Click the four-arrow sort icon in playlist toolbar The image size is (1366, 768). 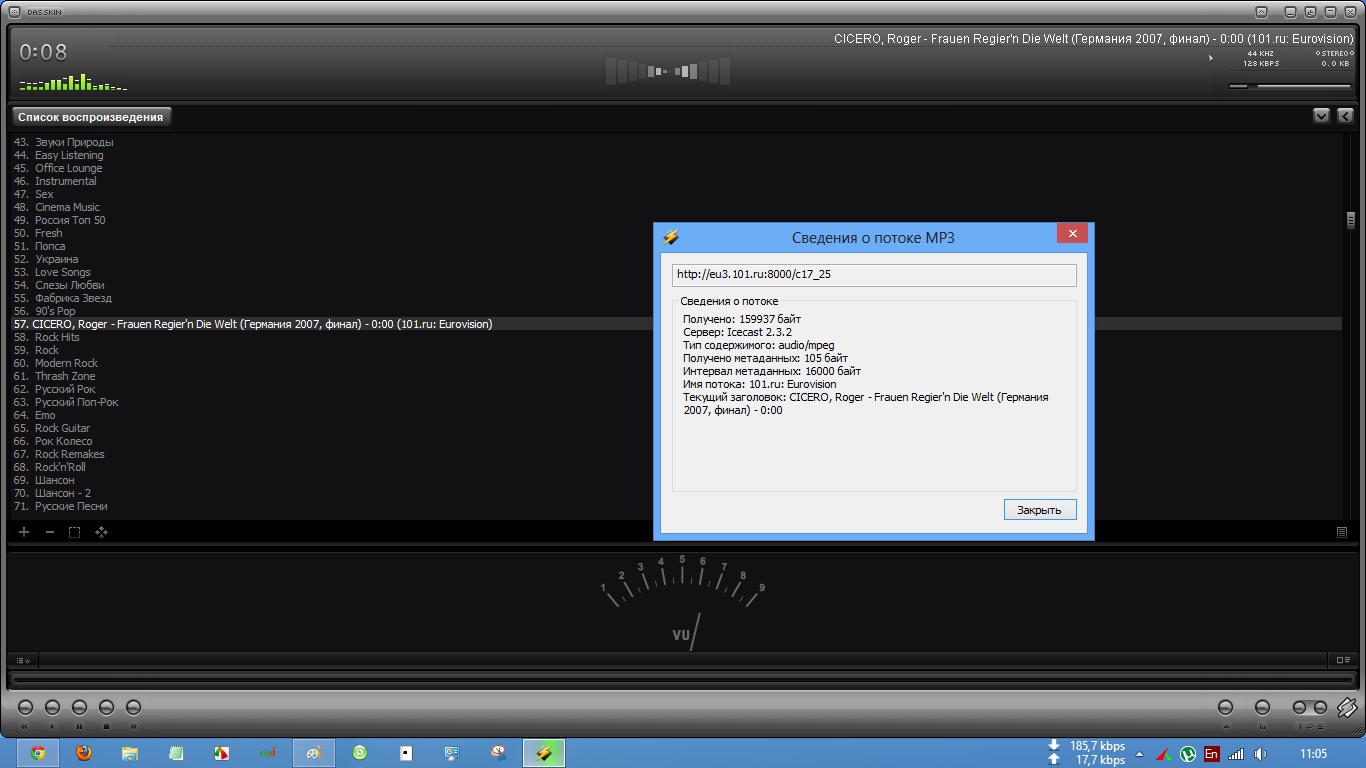point(101,532)
